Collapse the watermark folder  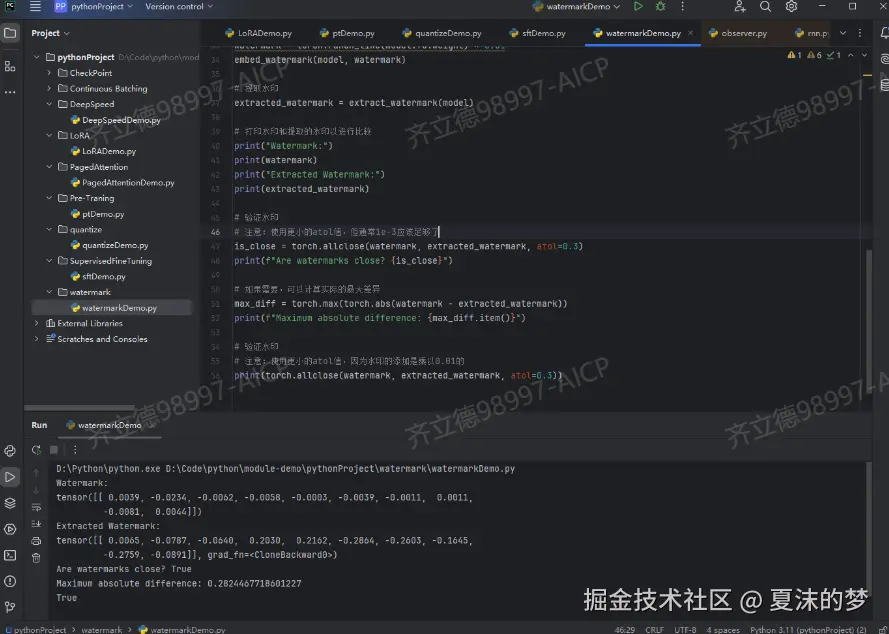[x=49, y=292]
